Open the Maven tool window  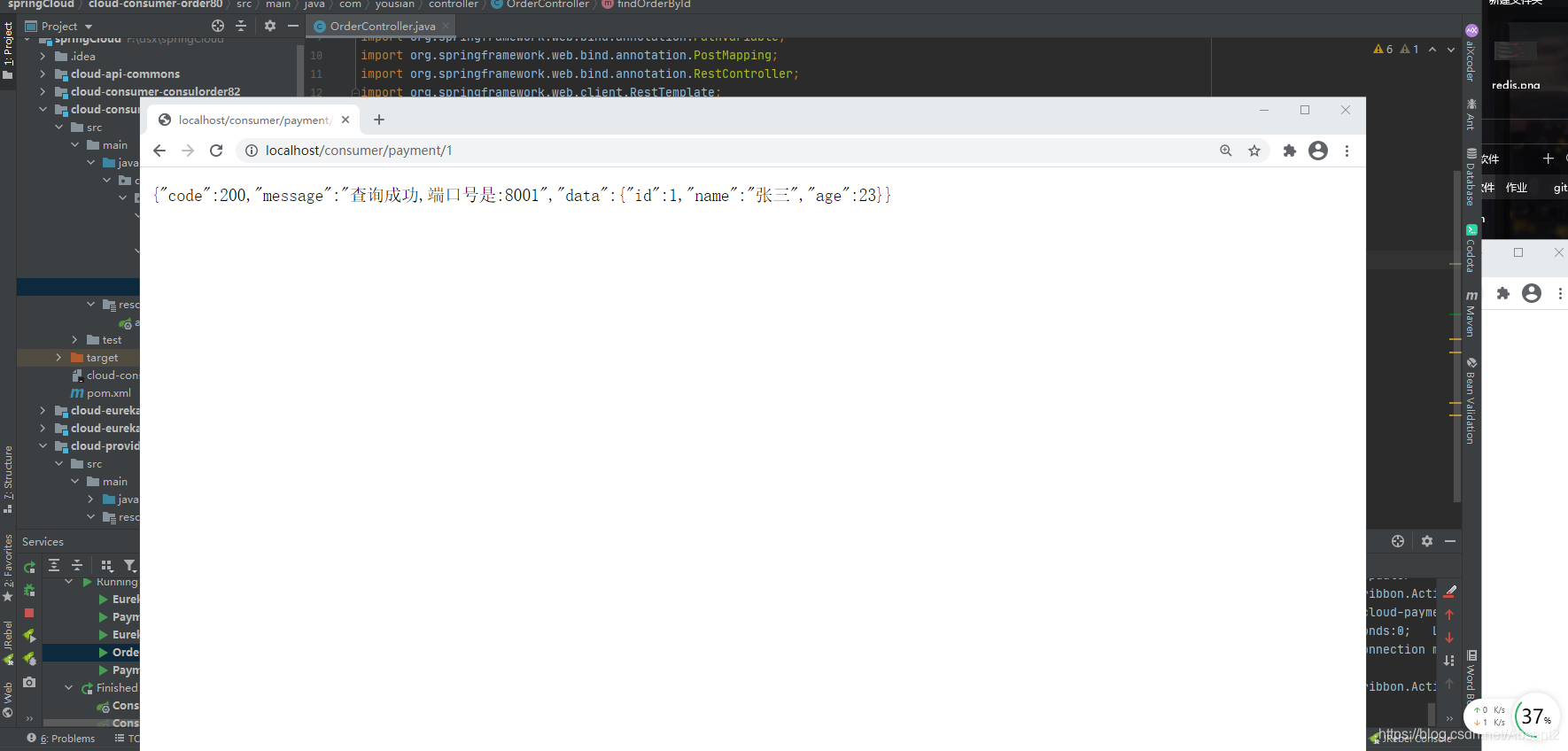pyautogui.click(x=1471, y=313)
